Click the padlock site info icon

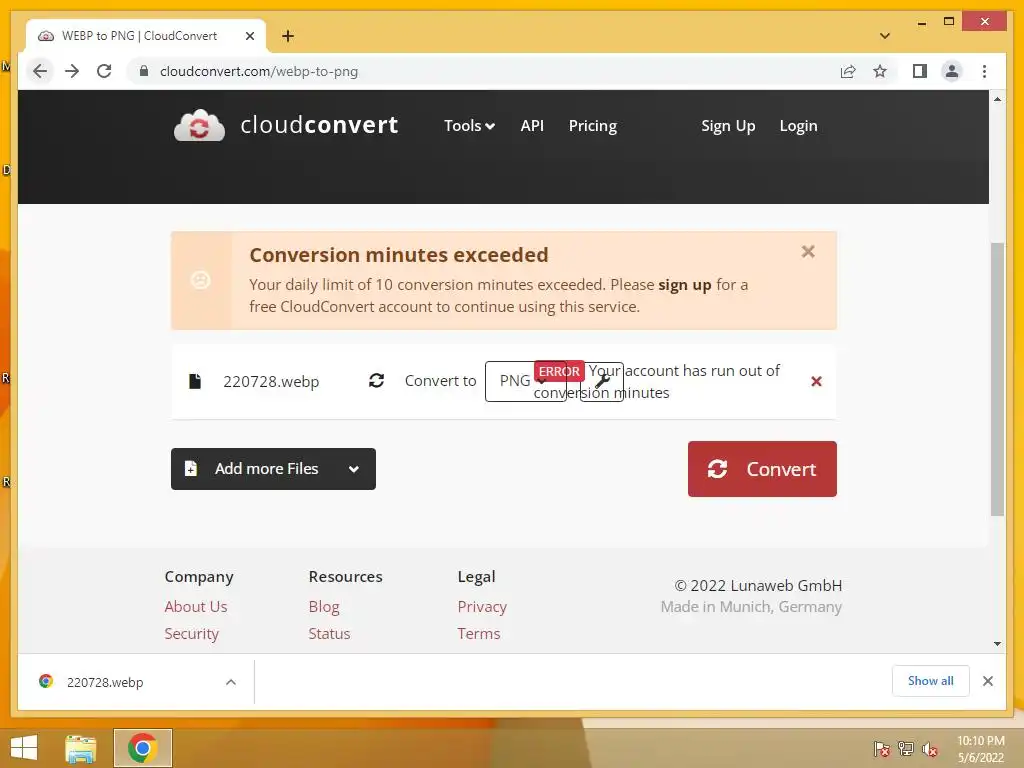pos(144,71)
